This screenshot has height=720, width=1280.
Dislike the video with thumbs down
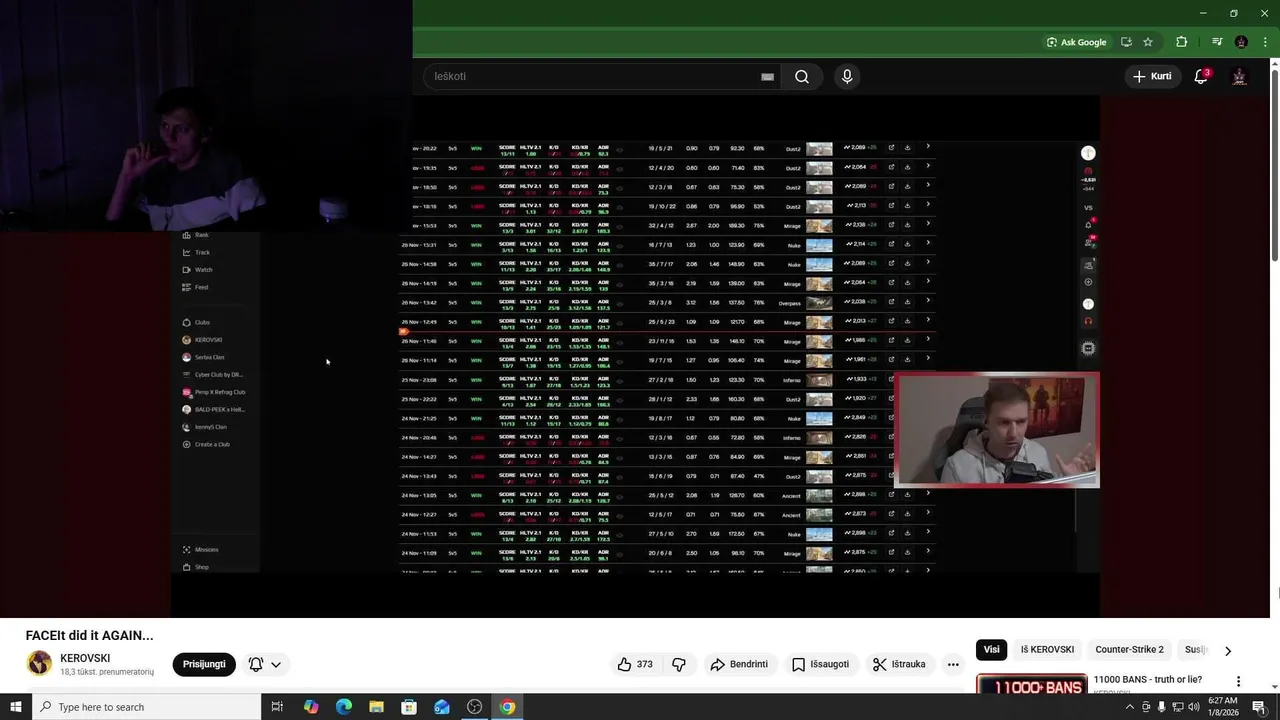tap(679, 664)
